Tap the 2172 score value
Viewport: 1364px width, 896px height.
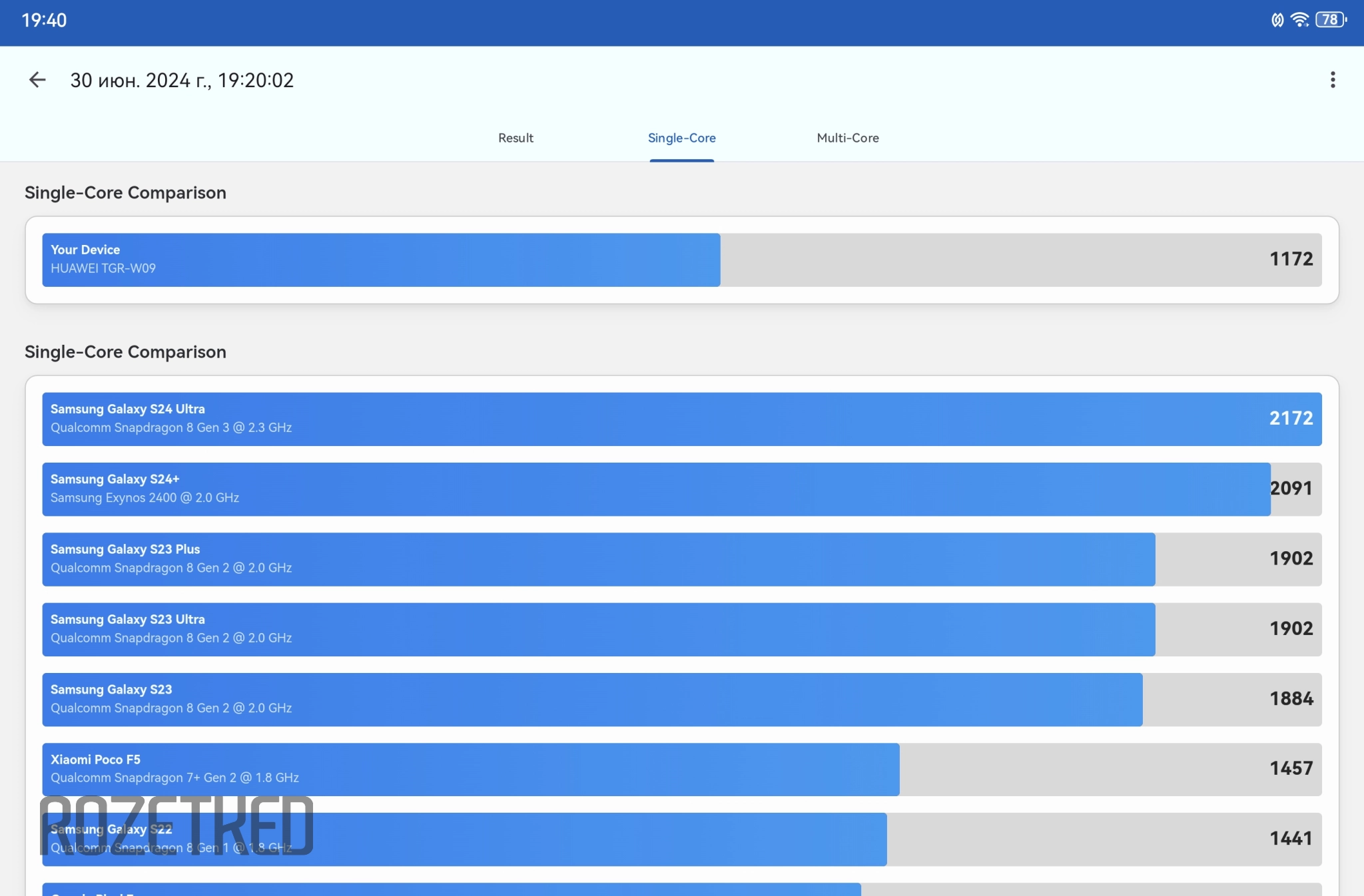(x=1290, y=418)
